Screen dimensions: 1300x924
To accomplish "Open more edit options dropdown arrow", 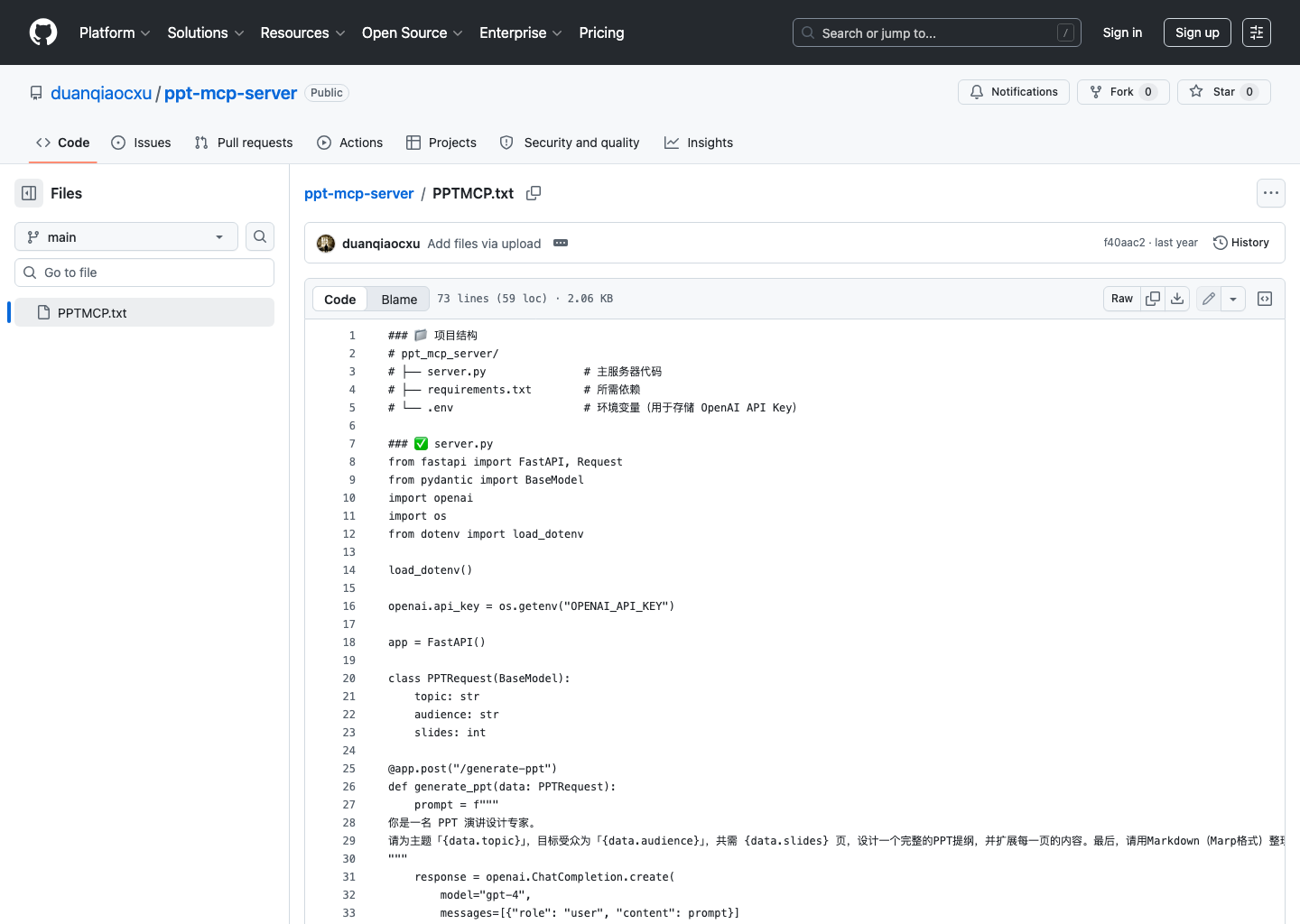I will 1233,299.
